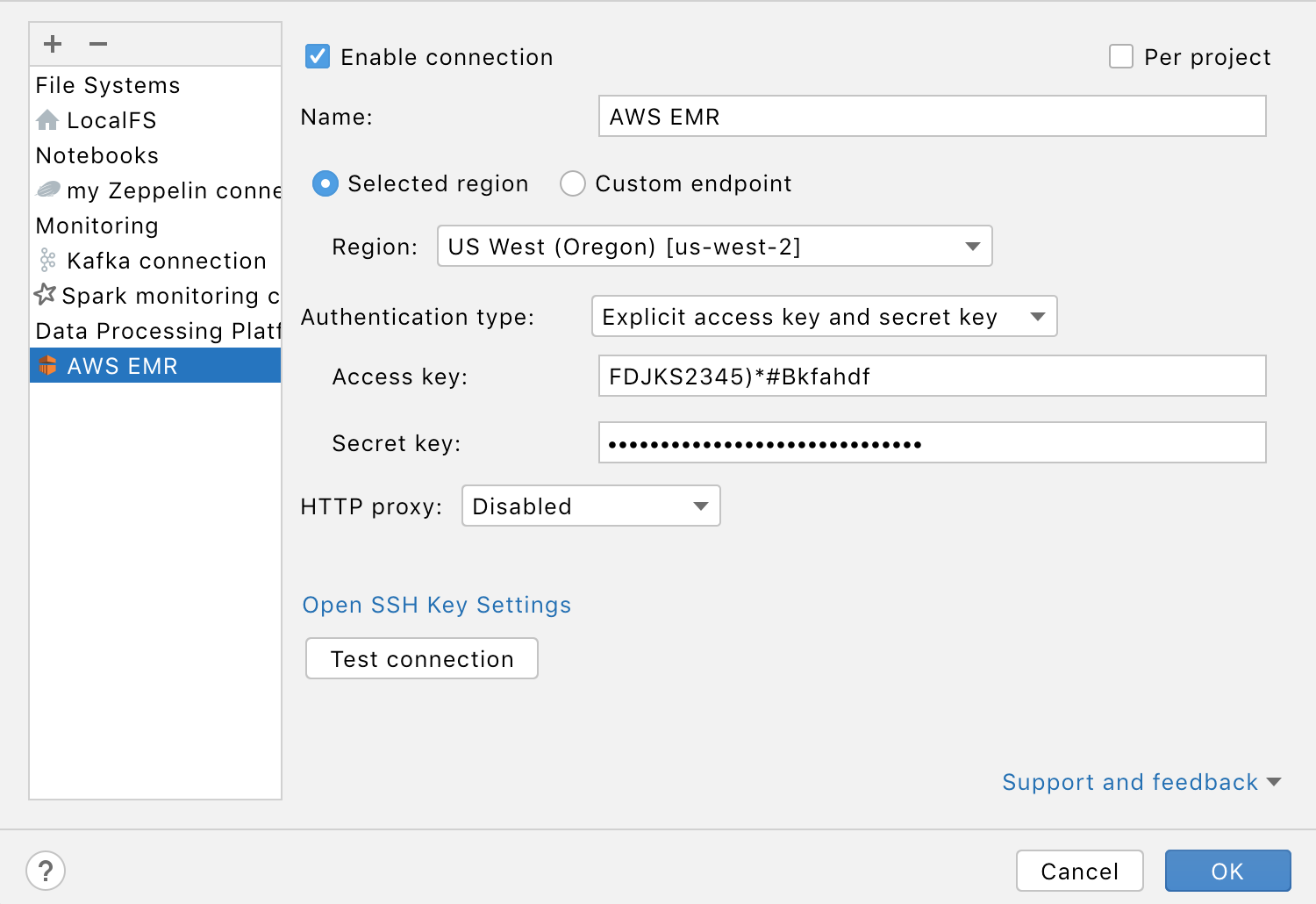The height and width of the screenshot is (904, 1316).
Task: Remove selected connection with minus icon
Action: (x=98, y=44)
